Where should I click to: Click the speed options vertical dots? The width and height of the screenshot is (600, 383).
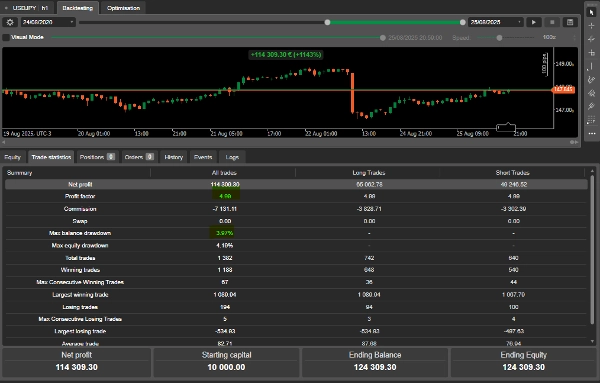pyautogui.click(x=574, y=37)
